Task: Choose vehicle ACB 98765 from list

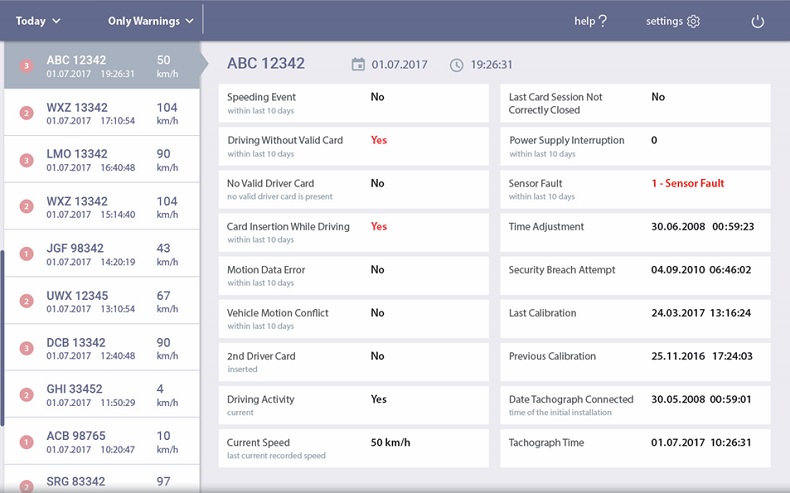Action: (x=100, y=442)
